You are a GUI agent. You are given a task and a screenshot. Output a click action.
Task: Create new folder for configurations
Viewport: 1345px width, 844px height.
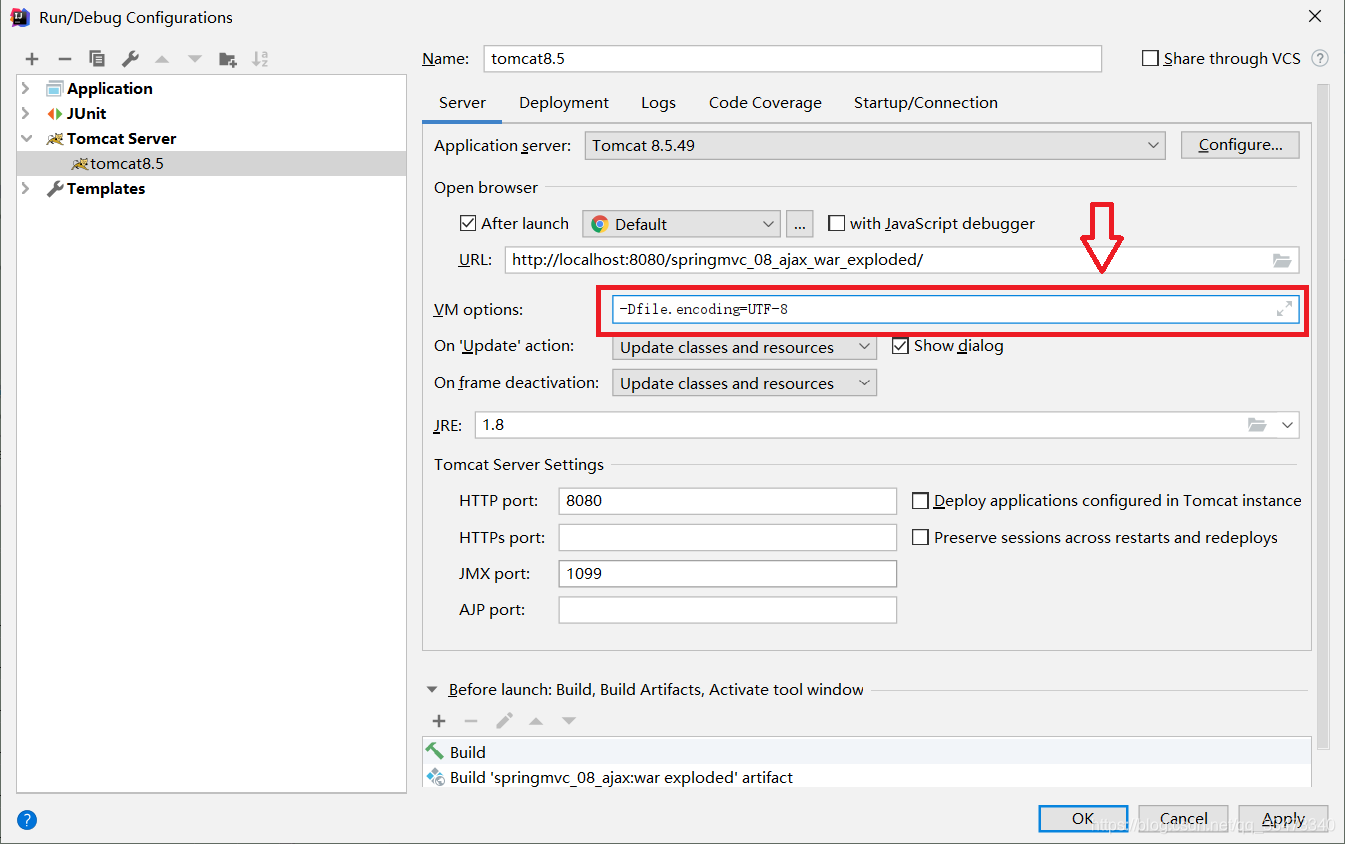click(228, 59)
